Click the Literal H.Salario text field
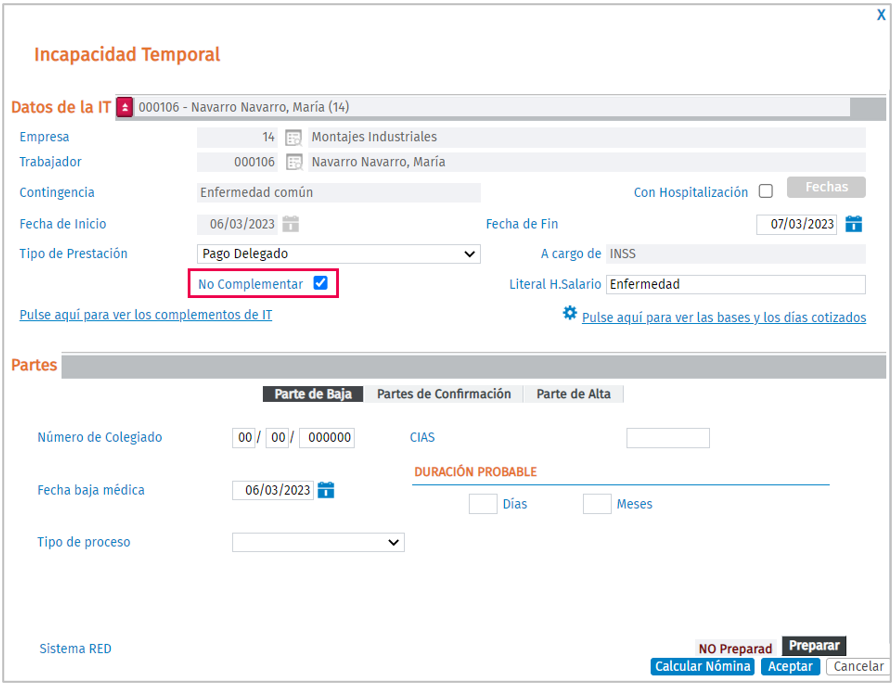Viewport: 896px width, 688px height. pos(735,284)
